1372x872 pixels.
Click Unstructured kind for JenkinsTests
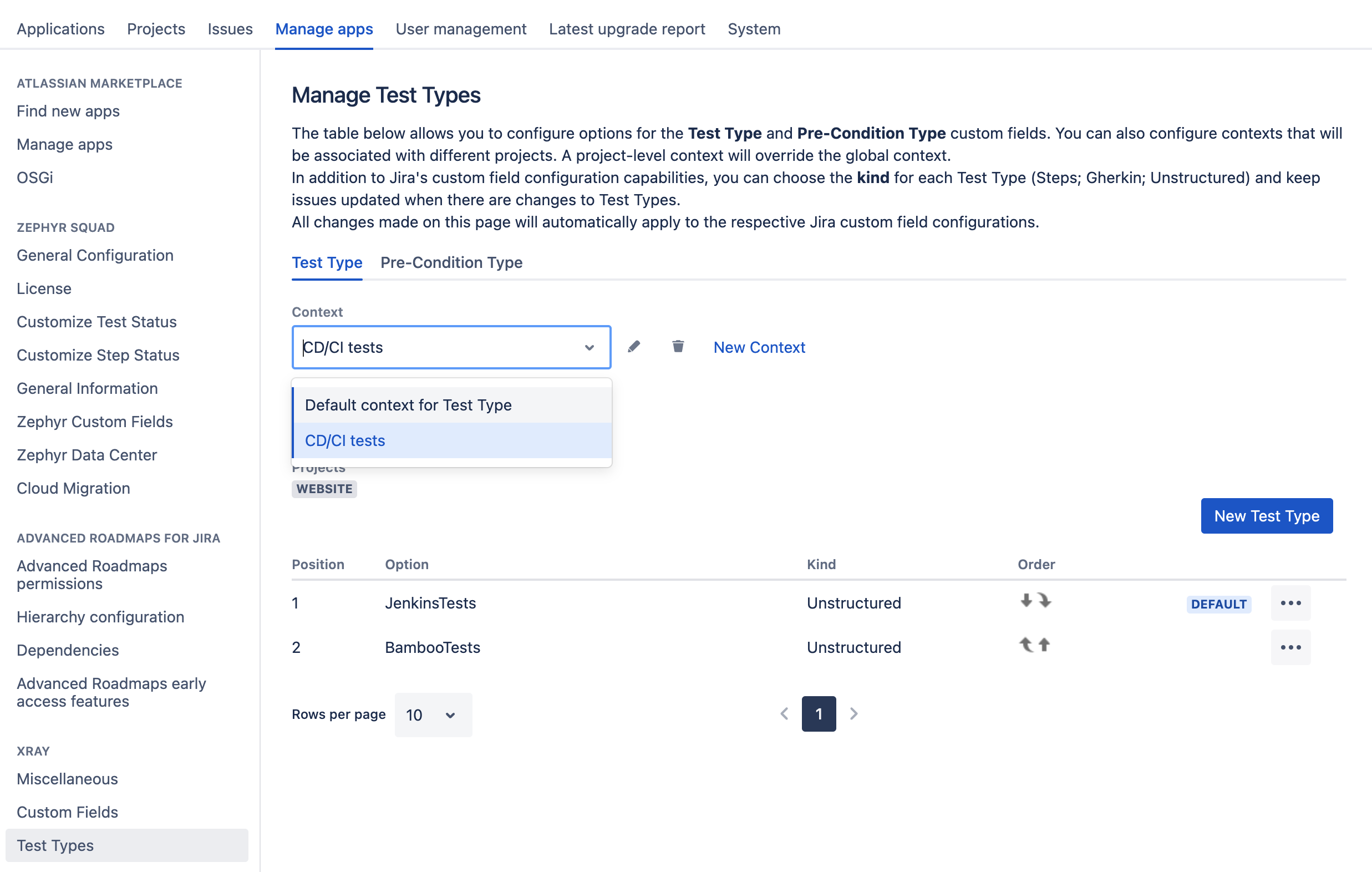[853, 603]
